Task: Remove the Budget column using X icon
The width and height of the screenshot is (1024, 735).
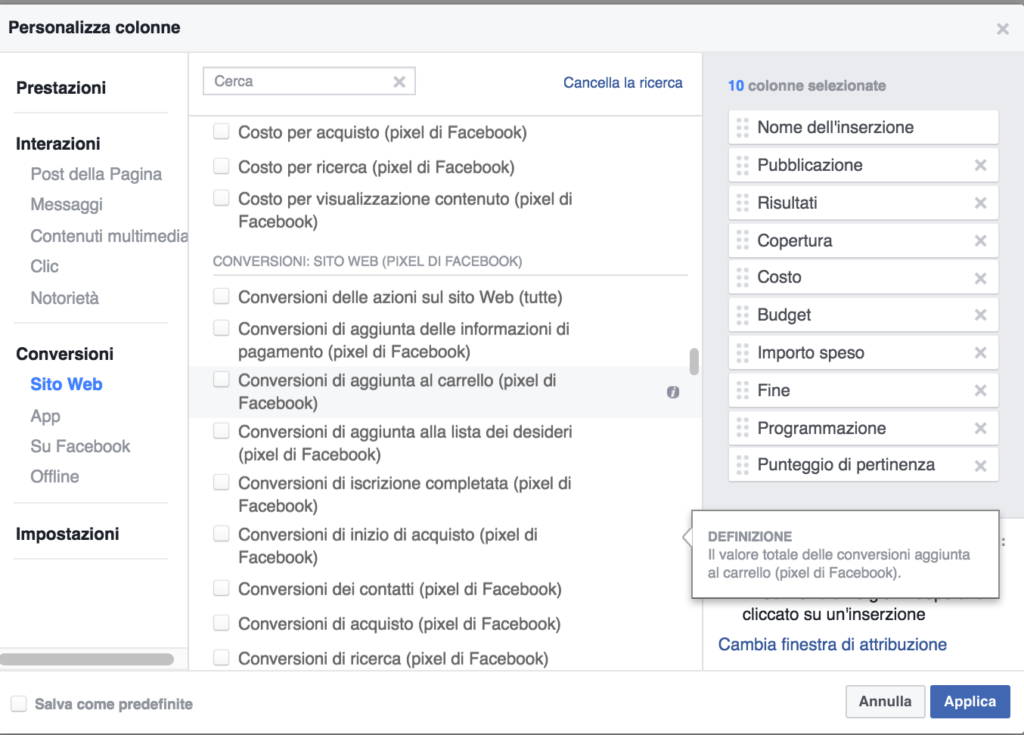Action: point(980,315)
